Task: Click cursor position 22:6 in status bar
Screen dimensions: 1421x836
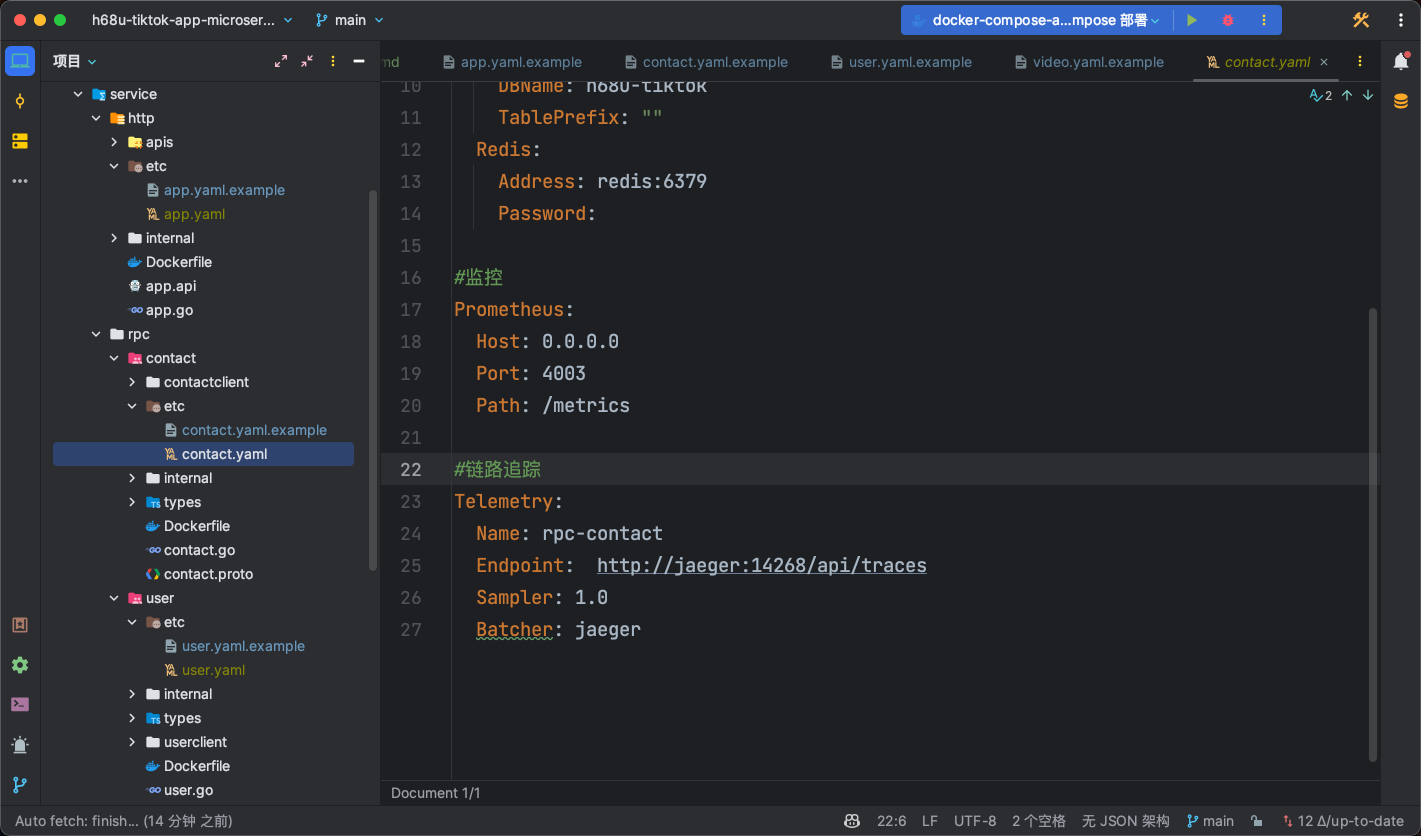Action: click(892, 821)
